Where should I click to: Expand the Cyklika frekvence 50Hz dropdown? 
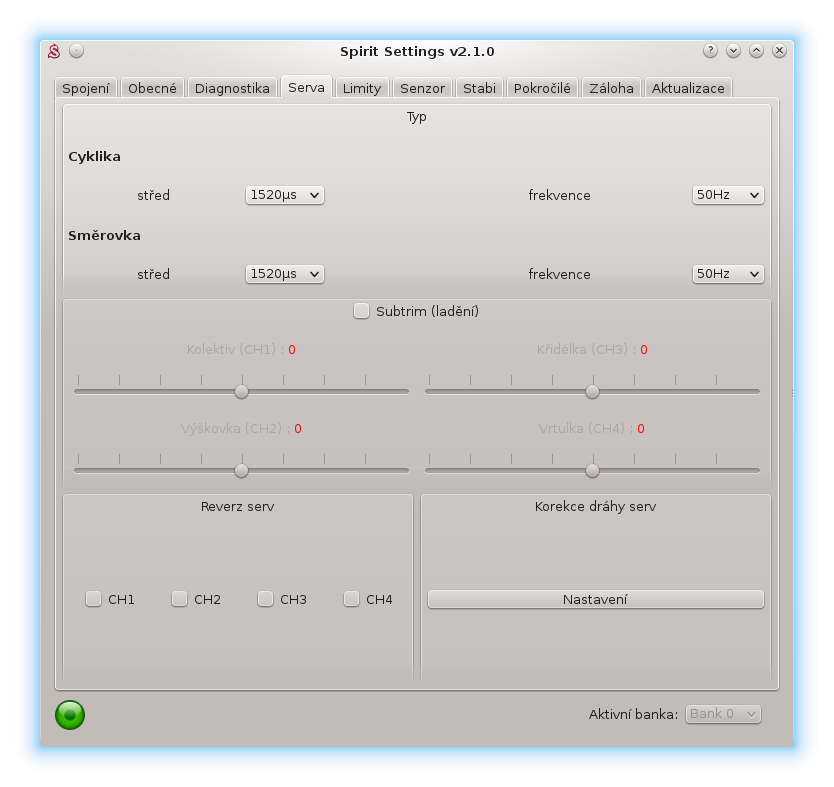[728, 195]
